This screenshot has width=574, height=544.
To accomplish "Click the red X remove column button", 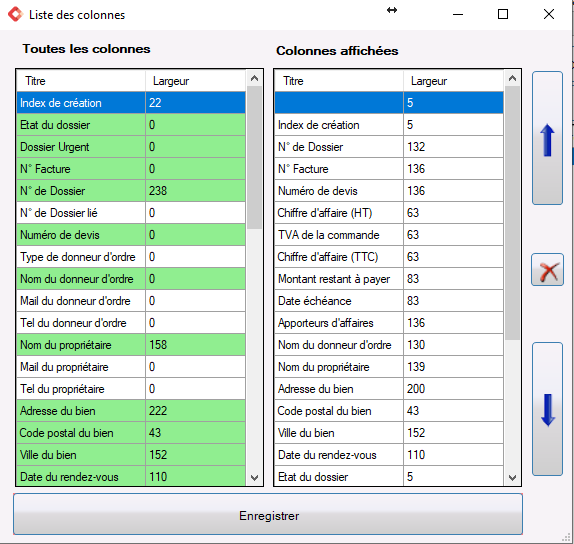I will pyautogui.click(x=547, y=269).
